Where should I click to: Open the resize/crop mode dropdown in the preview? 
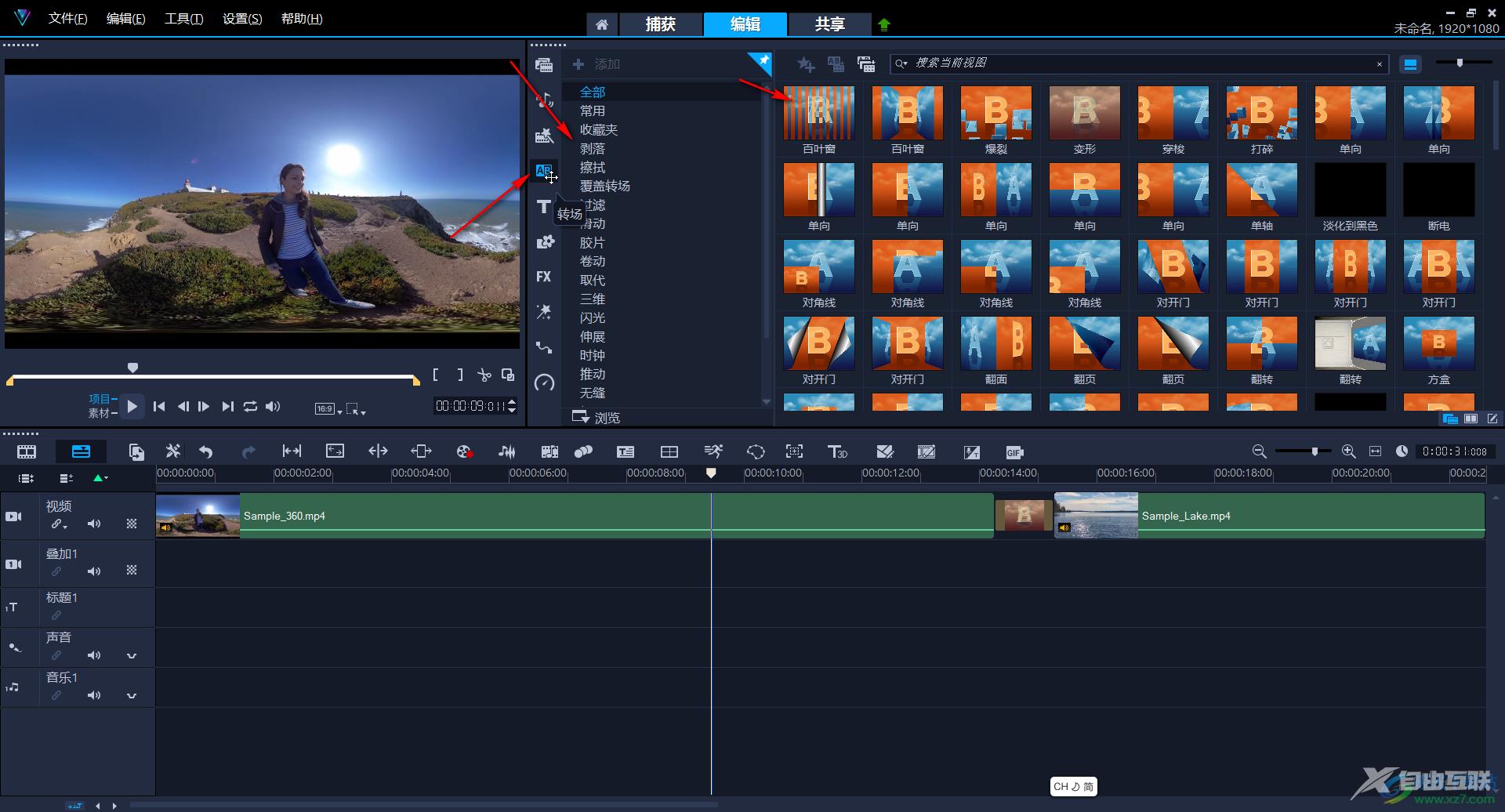356,408
